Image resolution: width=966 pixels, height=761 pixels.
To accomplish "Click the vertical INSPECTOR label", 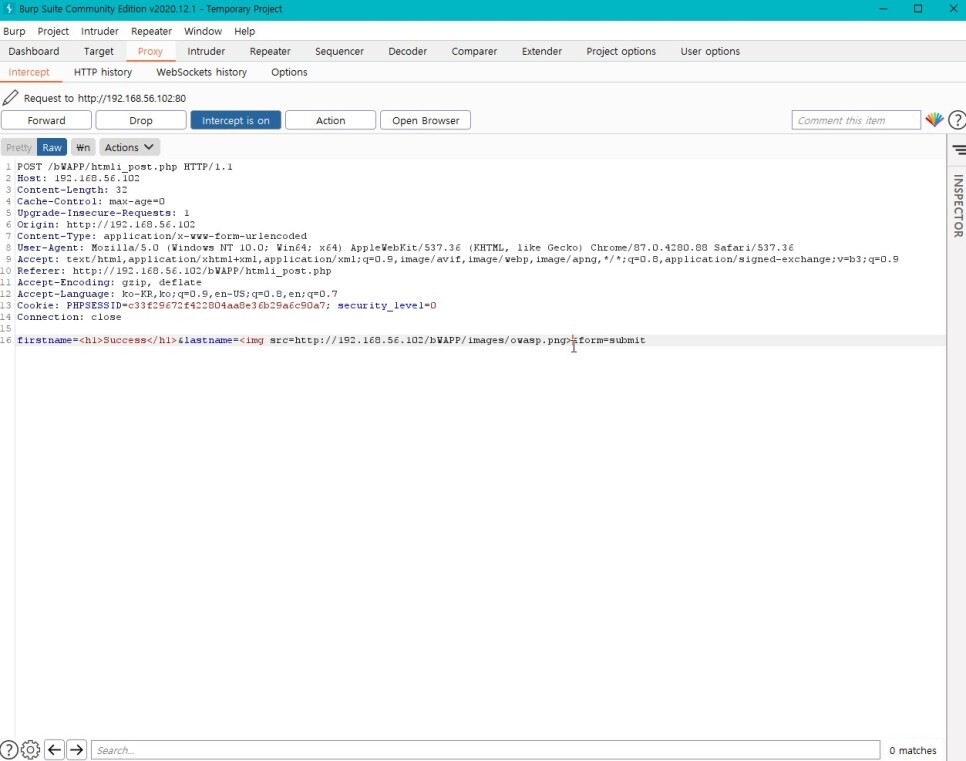I will pyautogui.click(x=959, y=206).
